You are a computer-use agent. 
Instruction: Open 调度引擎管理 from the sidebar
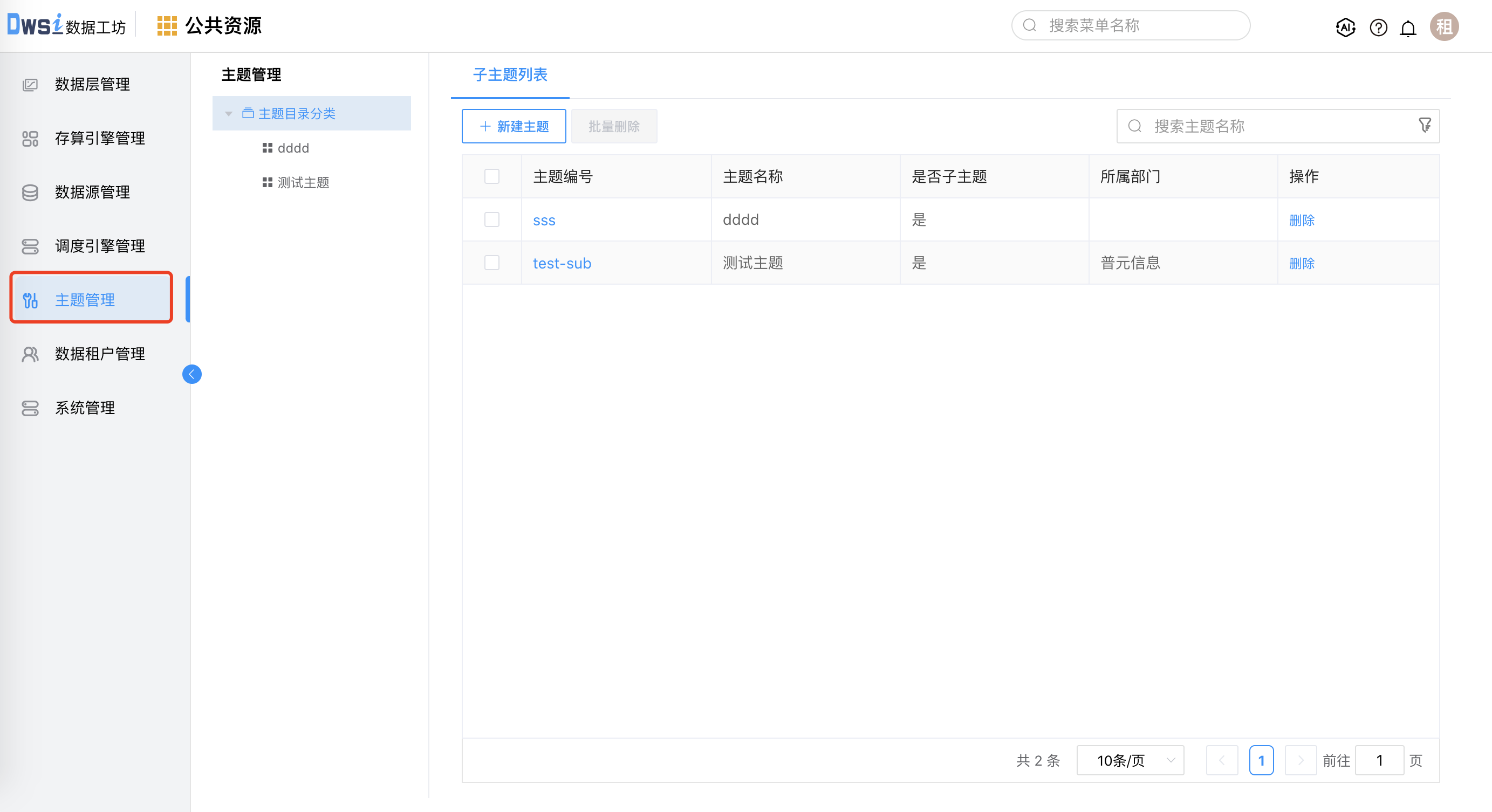click(99, 246)
